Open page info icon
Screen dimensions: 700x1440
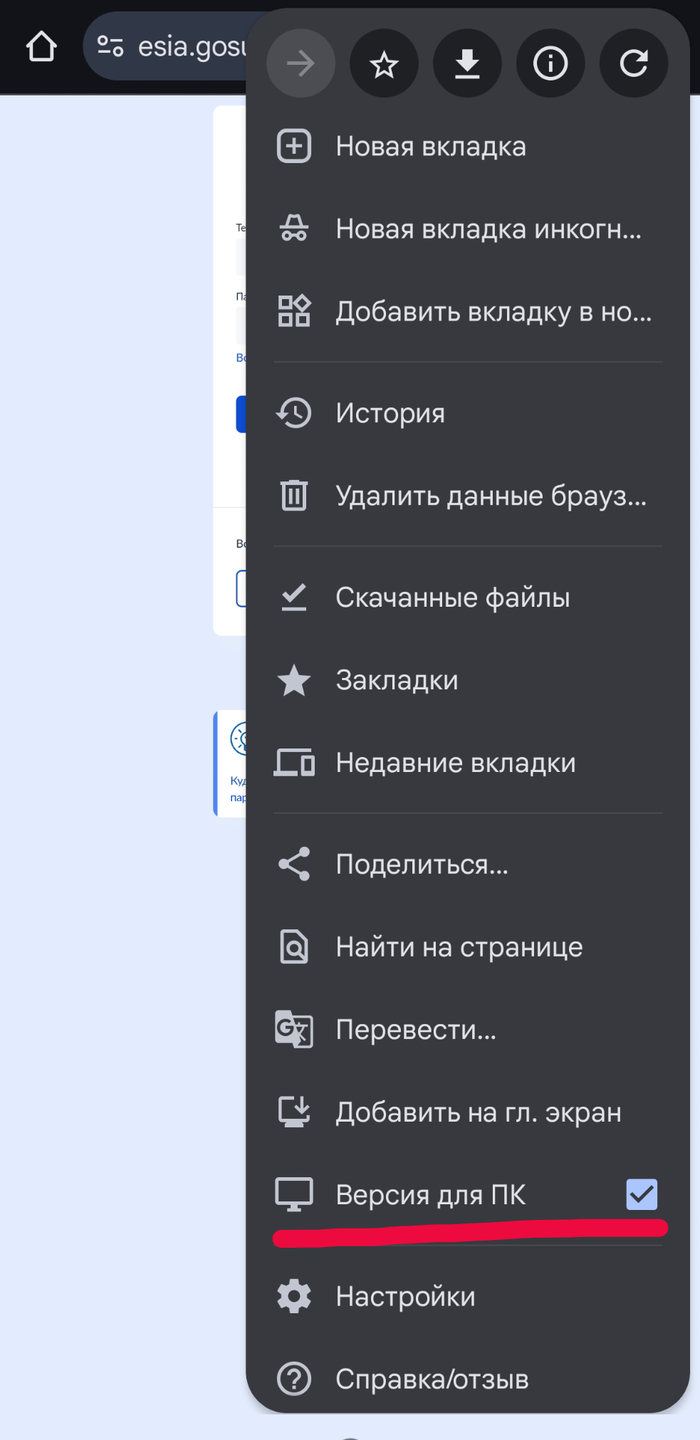(550, 64)
